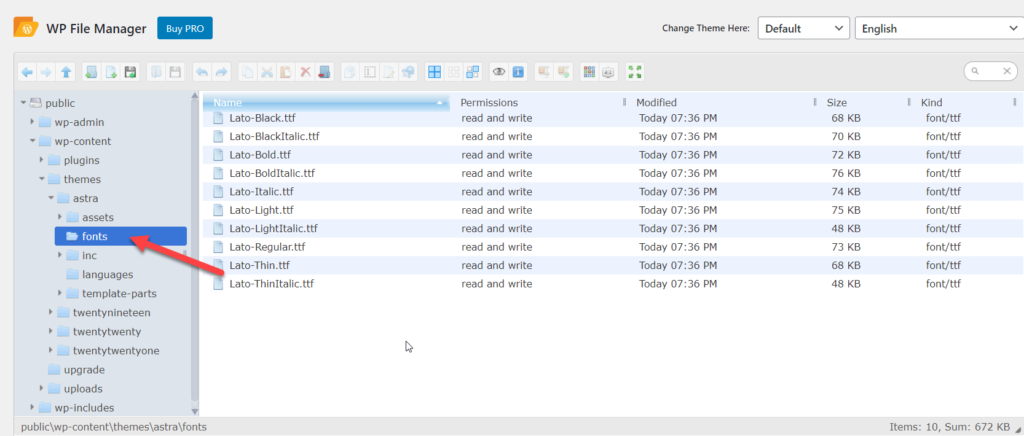Click the Duplicate toolbar icon
This screenshot has height=436, width=1024.
click(349, 72)
